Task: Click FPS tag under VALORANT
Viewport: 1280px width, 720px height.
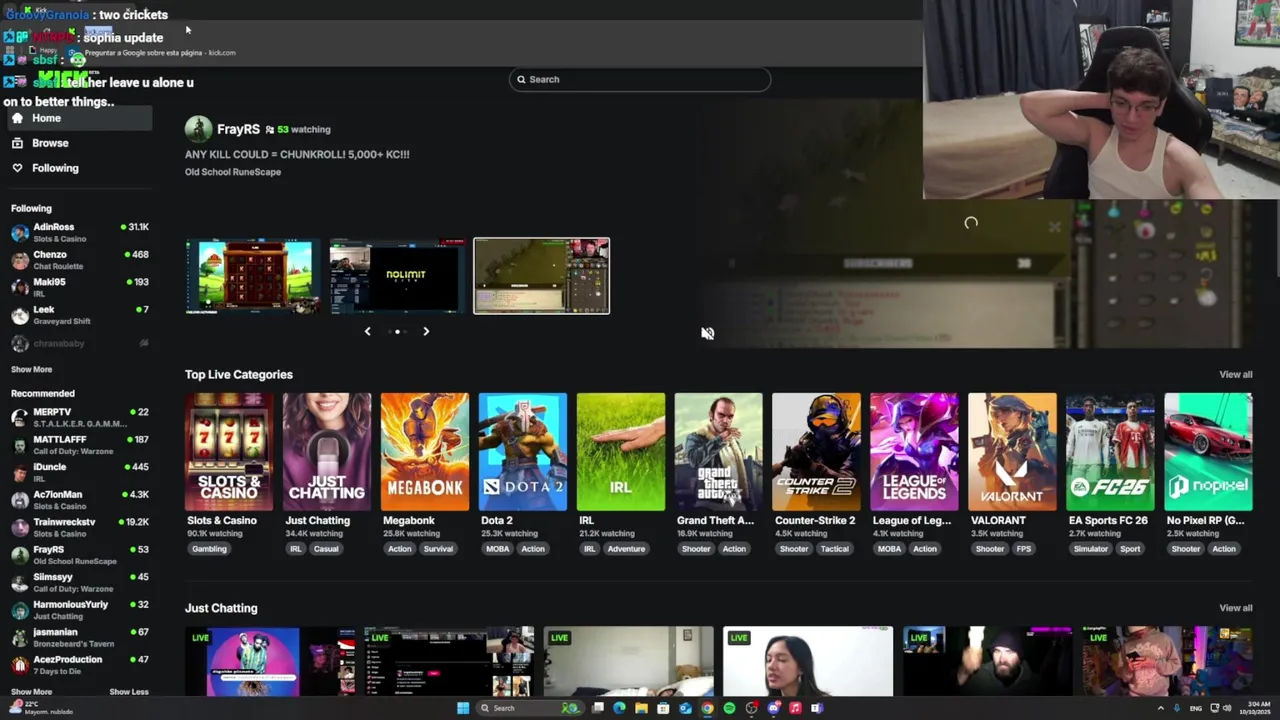Action: click(x=1023, y=549)
